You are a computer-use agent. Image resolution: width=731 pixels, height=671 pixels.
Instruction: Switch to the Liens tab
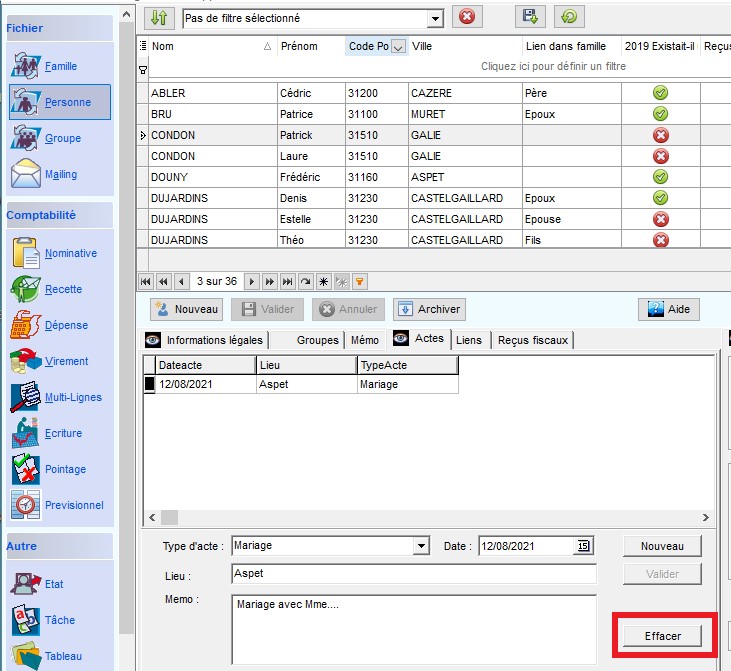(468, 340)
